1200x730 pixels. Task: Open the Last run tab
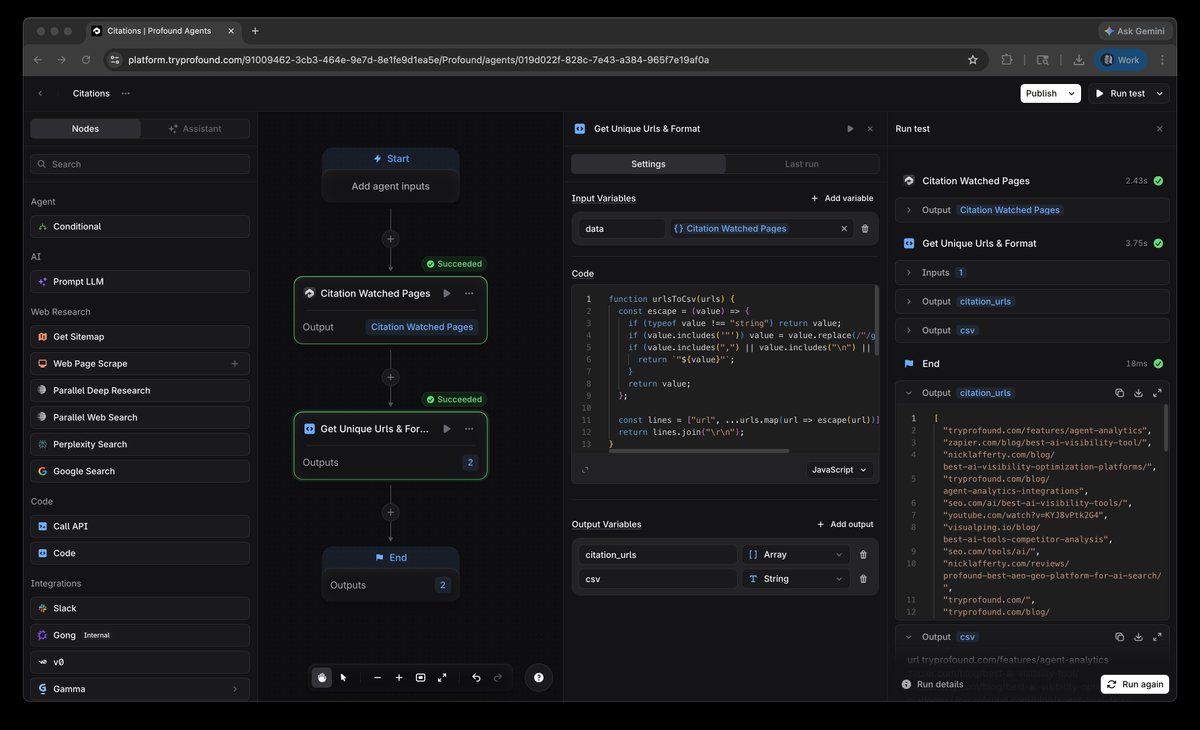(802, 164)
